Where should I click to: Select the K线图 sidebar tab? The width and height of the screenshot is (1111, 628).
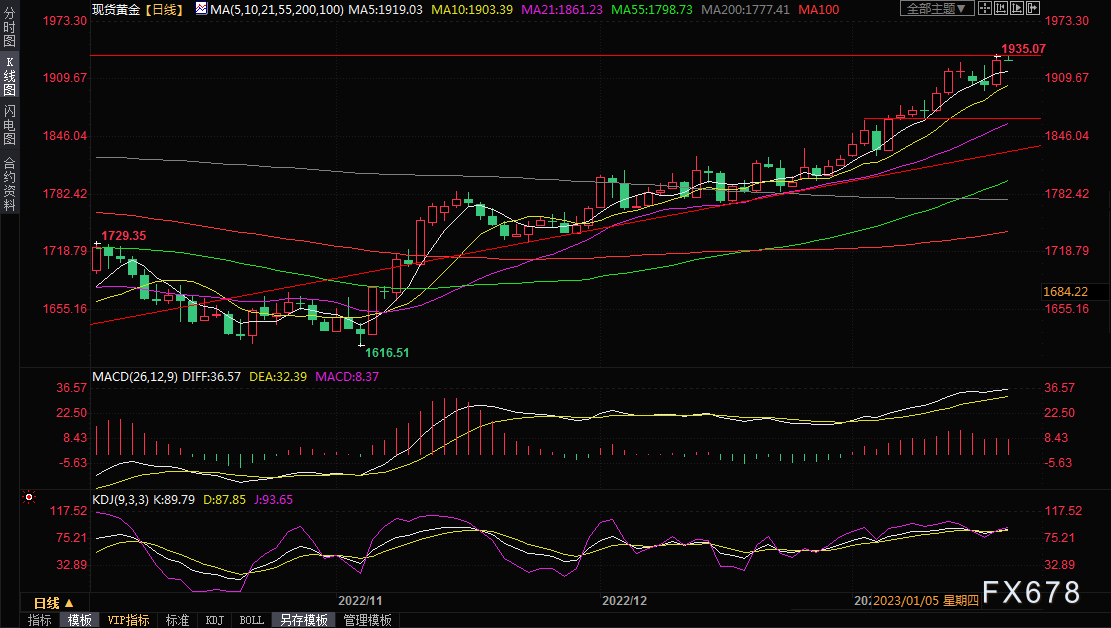click(9, 77)
